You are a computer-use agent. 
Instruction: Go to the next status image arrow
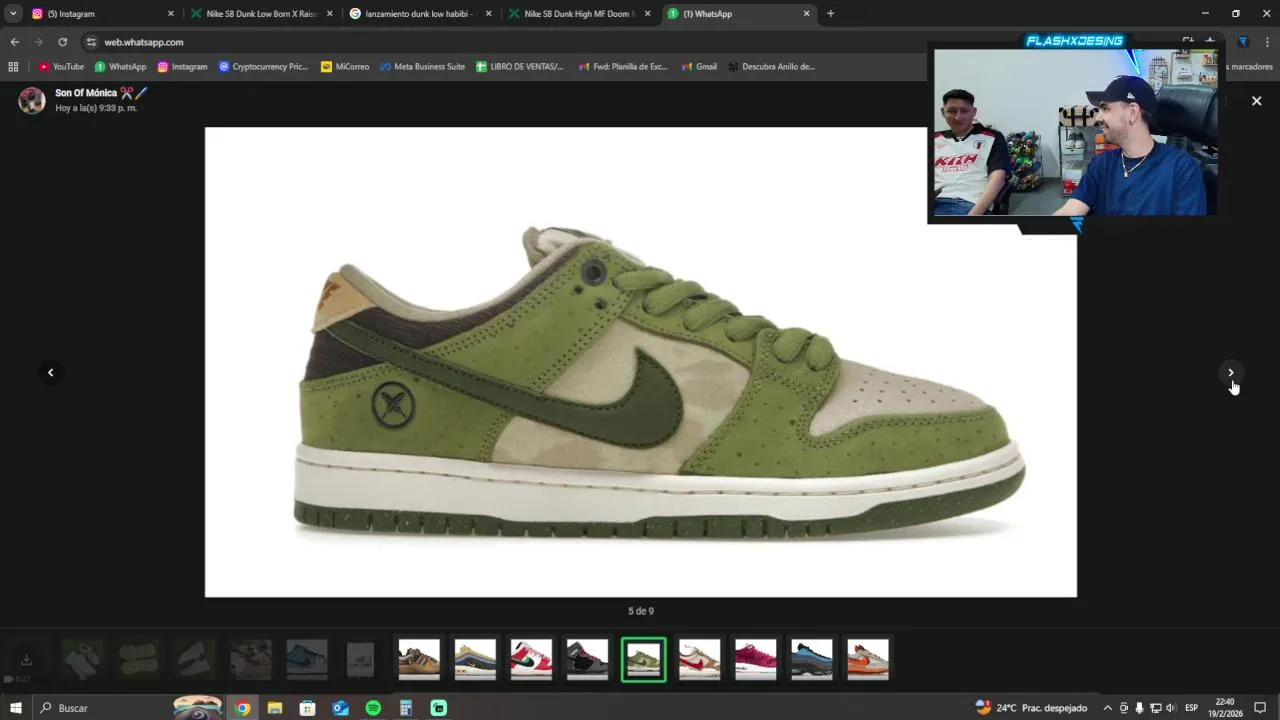coord(1231,372)
